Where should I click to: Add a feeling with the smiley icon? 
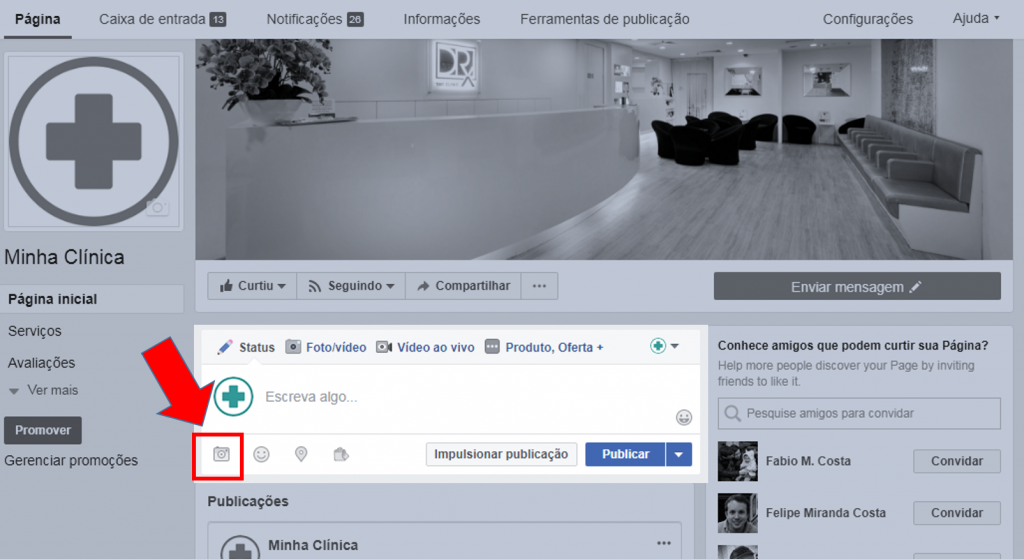tap(261, 454)
